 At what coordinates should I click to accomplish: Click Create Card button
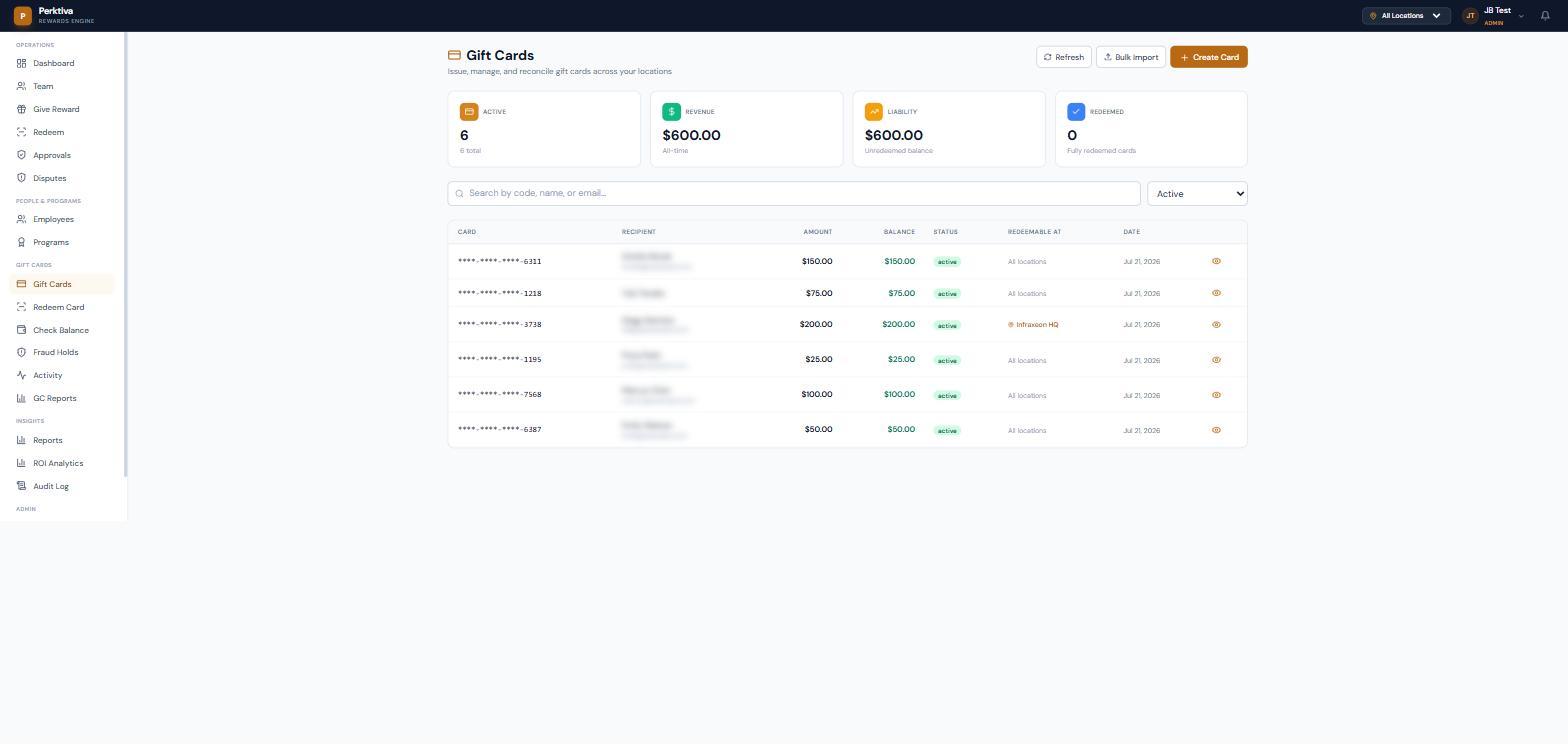click(x=1209, y=57)
